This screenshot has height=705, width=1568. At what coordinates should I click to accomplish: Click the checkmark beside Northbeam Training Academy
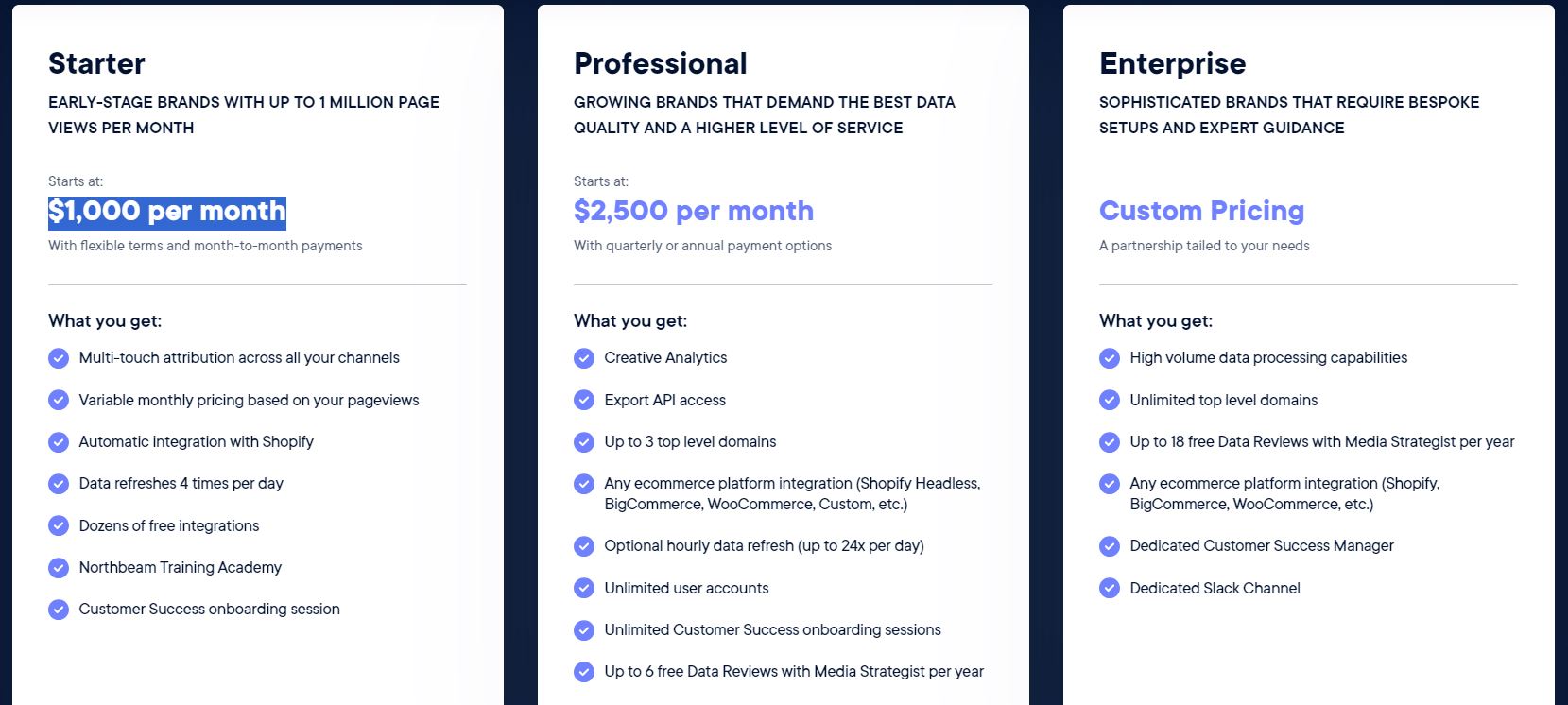(x=59, y=568)
